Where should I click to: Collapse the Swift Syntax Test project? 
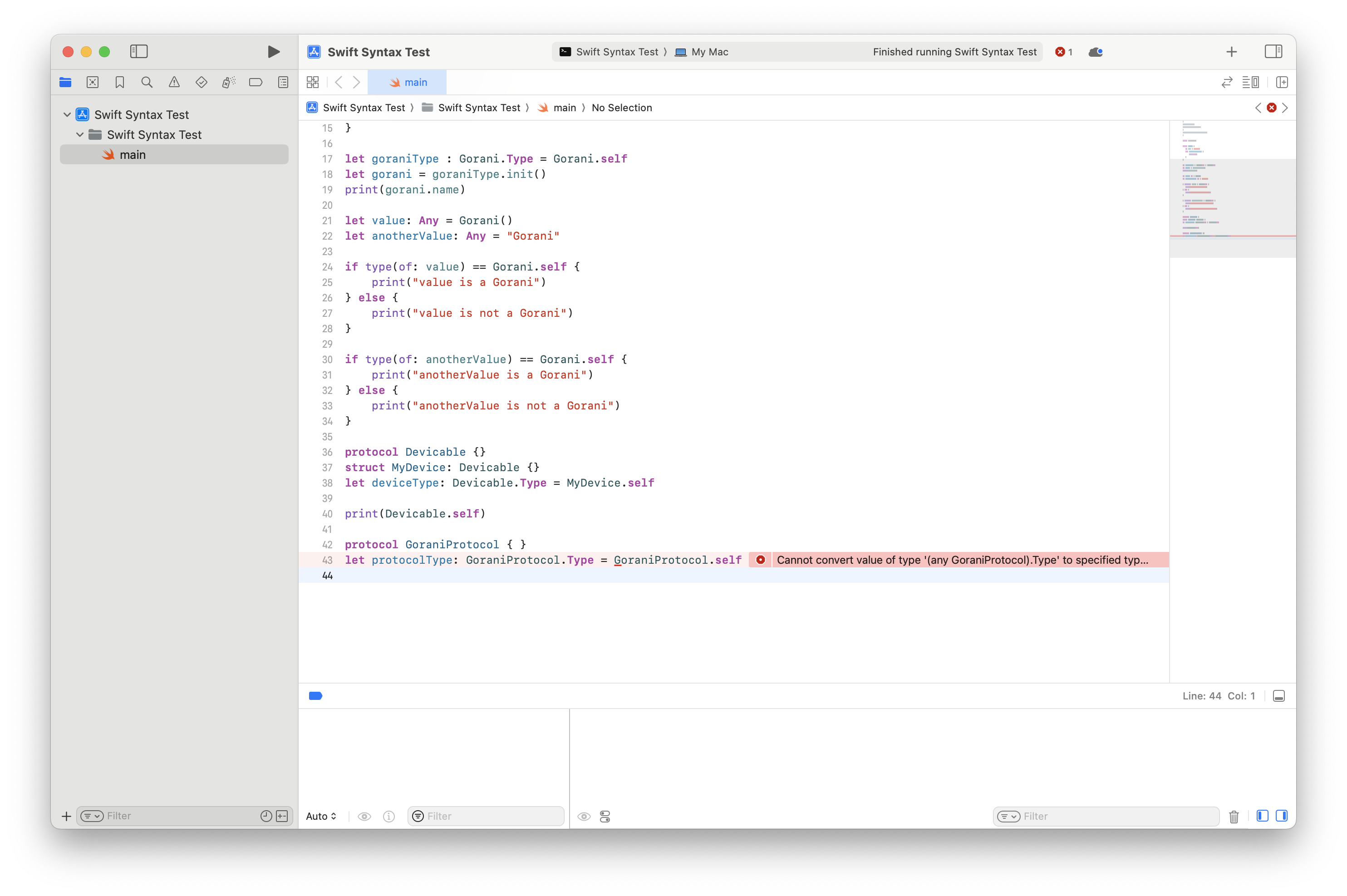(67, 115)
